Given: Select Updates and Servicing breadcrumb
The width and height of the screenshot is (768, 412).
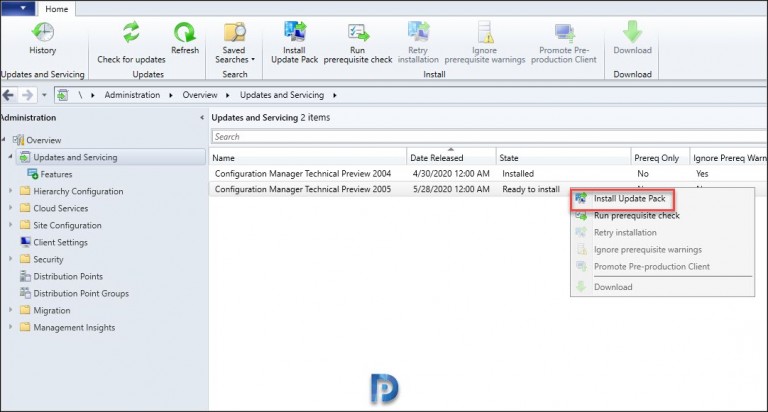Looking at the screenshot, I should pyautogui.click(x=282, y=95).
